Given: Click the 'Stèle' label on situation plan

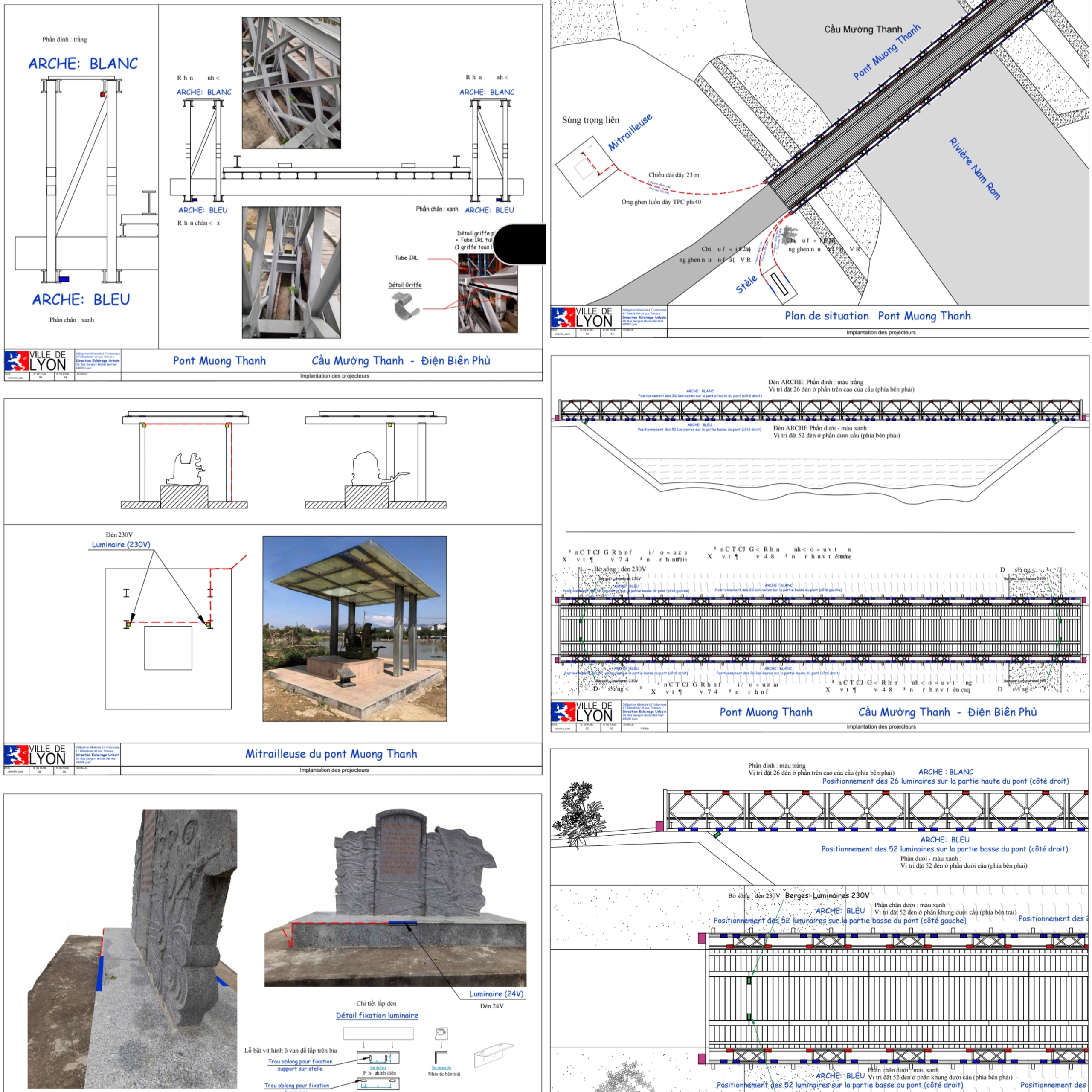Looking at the screenshot, I should pyautogui.click(x=746, y=285).
